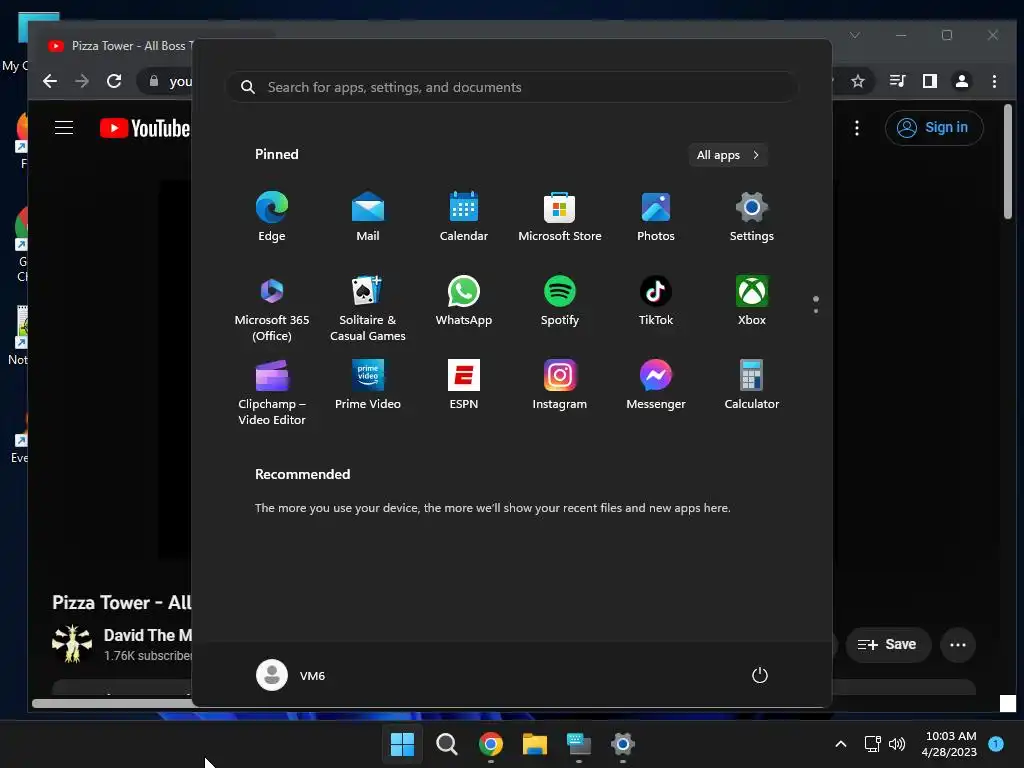Open File Explorer from taskbar
Image resolution: width=1024 pixels, height=768 pixels.
tap(534, 743)
